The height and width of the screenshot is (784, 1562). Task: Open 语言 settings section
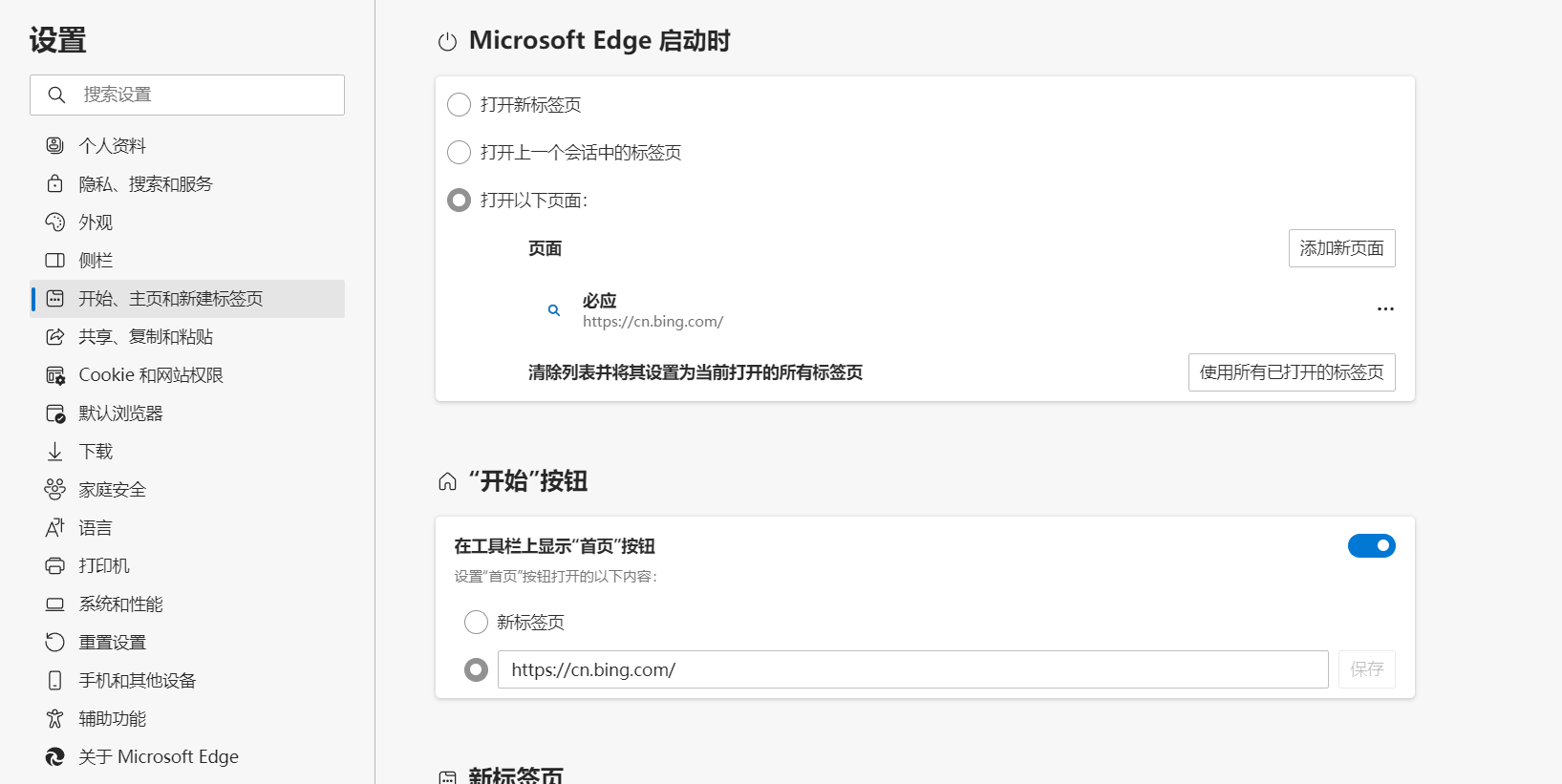[x=187, y=527]
